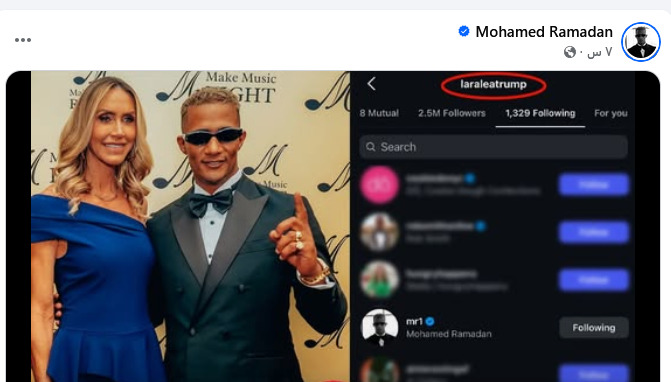Switch to the 8 Mutual tab
This screenshot has height=382, width=671.
coord(379,113)
